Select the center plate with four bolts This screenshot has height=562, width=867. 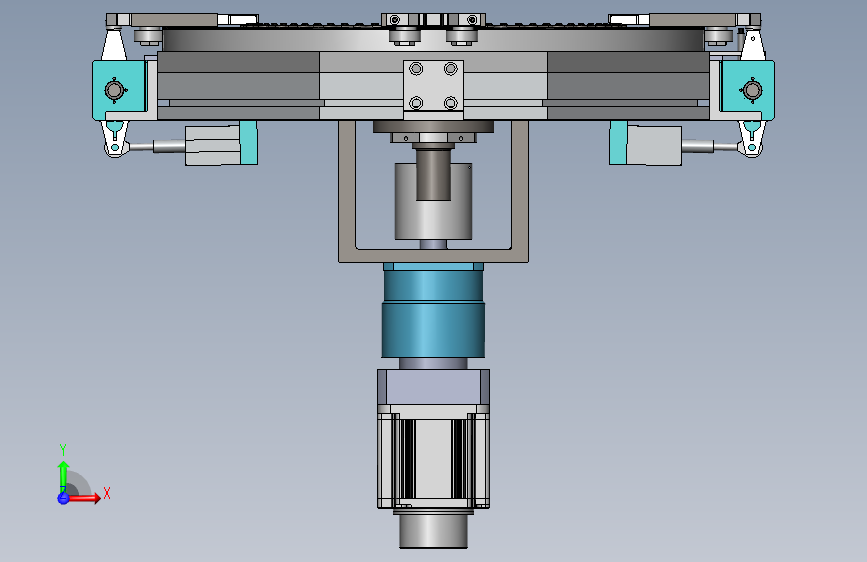(x=434, y=86)
